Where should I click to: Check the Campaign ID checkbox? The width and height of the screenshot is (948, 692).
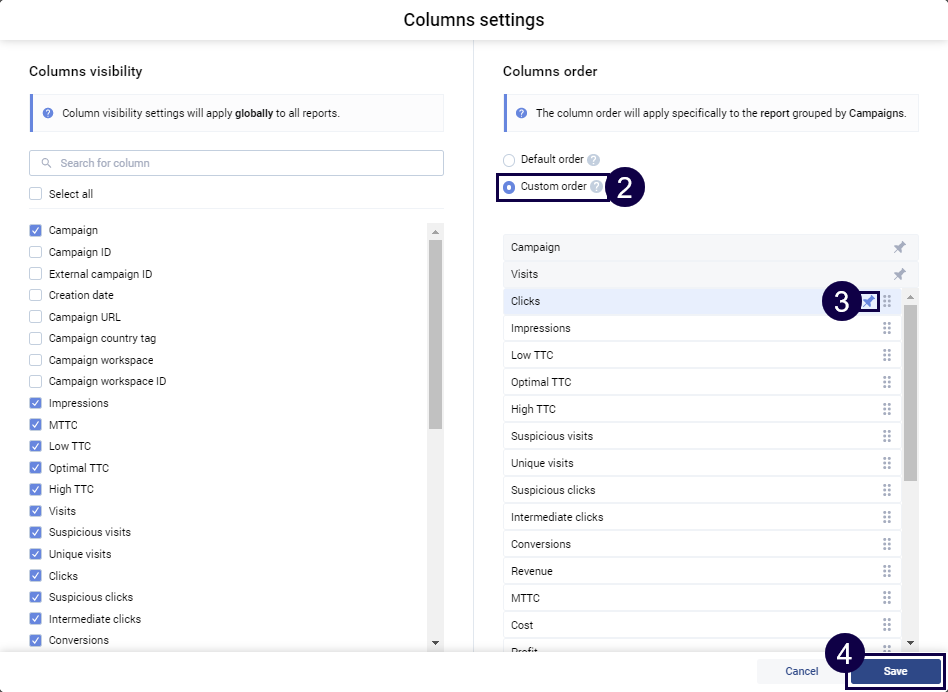(x=36, y=252)
